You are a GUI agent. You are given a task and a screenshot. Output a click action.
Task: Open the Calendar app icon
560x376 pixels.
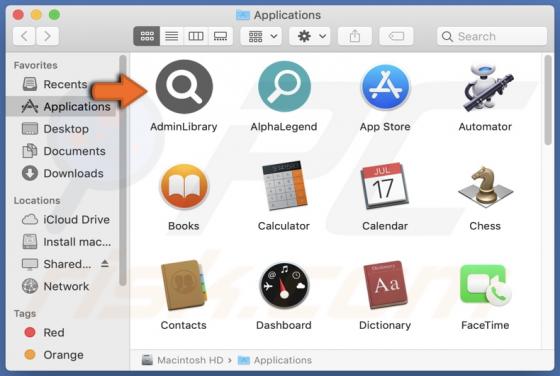click(x=385, y=186)
